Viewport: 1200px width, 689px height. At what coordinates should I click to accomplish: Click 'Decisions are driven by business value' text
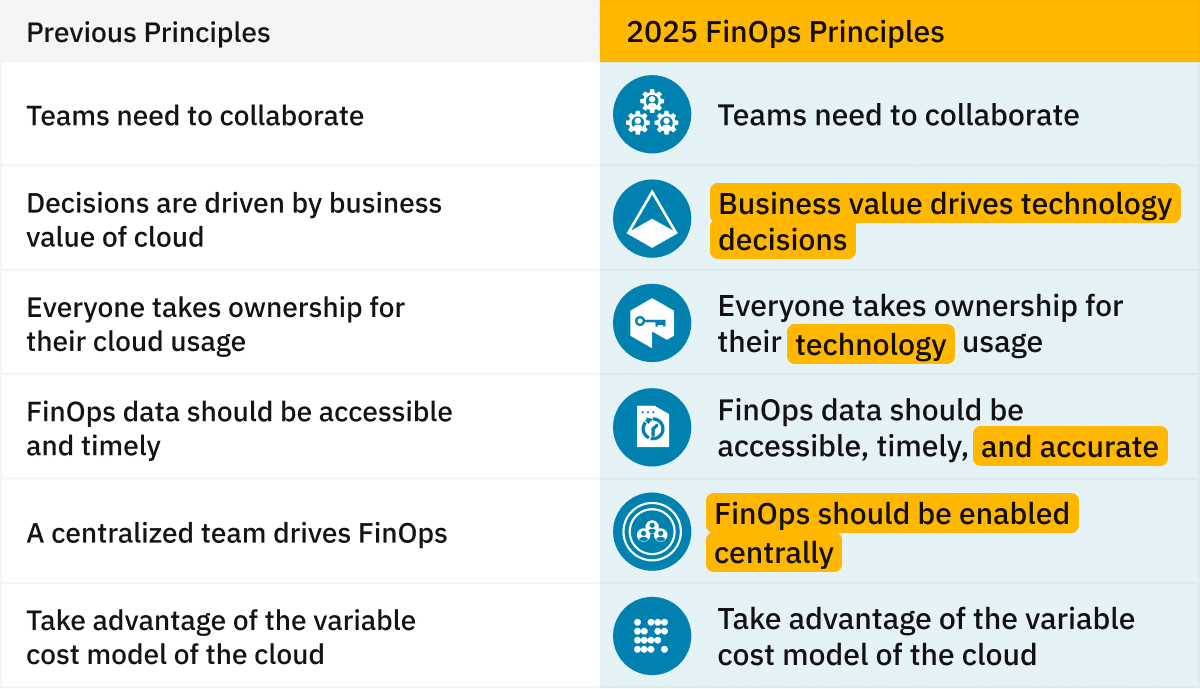pyautogui.click(x=234, y=220)
